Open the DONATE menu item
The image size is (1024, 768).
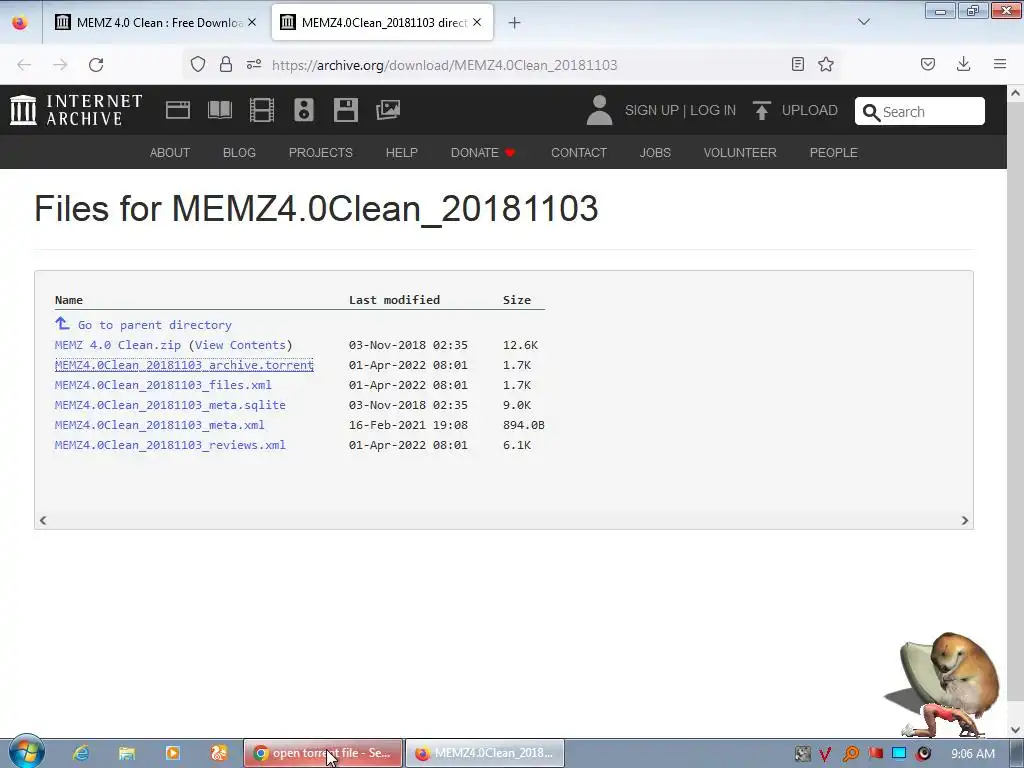coord(483,152)
